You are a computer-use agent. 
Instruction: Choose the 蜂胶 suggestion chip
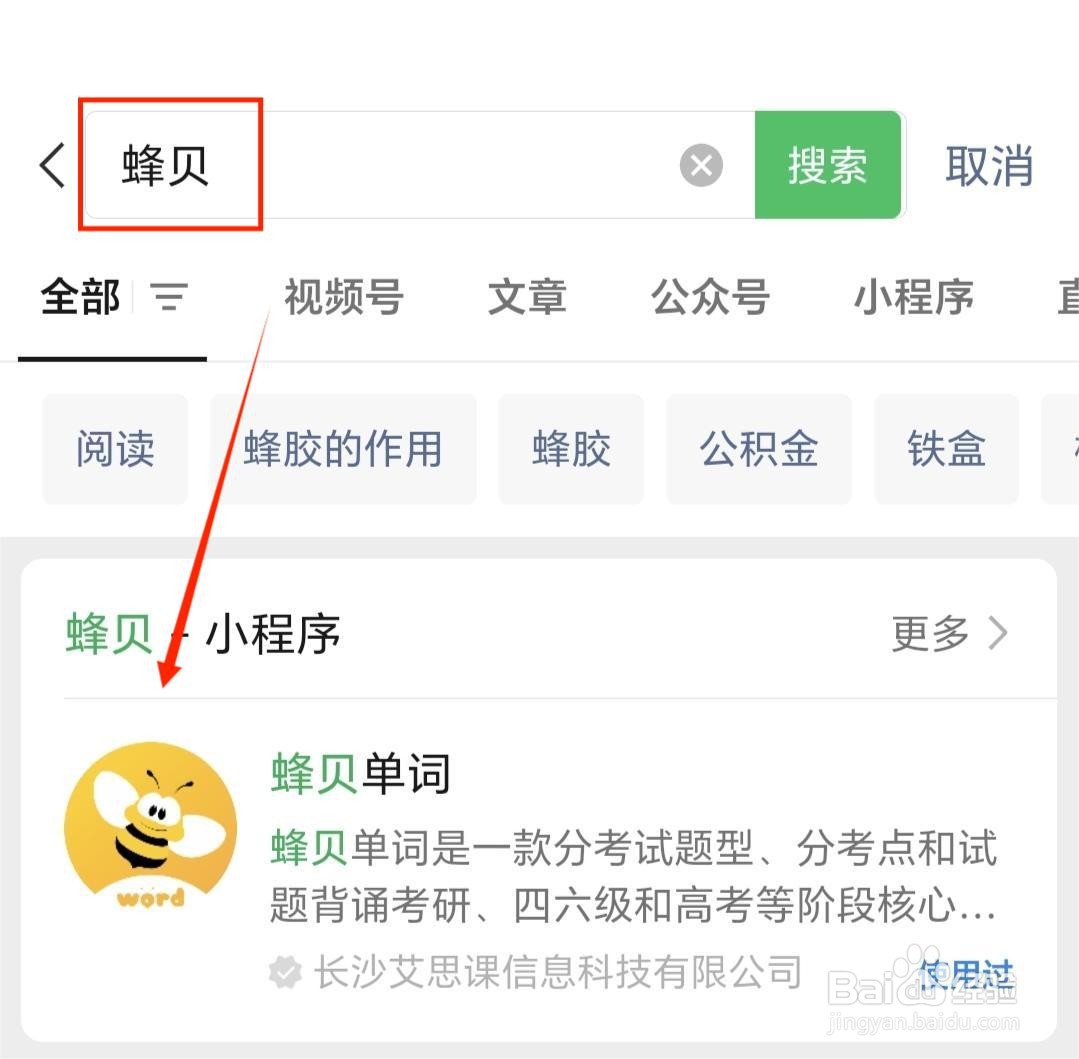(x=571, y=449)
